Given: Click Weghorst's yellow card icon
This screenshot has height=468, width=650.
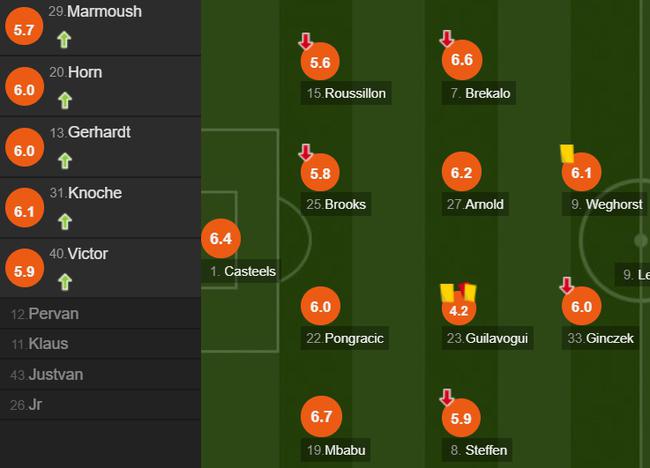Looking at the screenshot, I should tap(567, 153).
